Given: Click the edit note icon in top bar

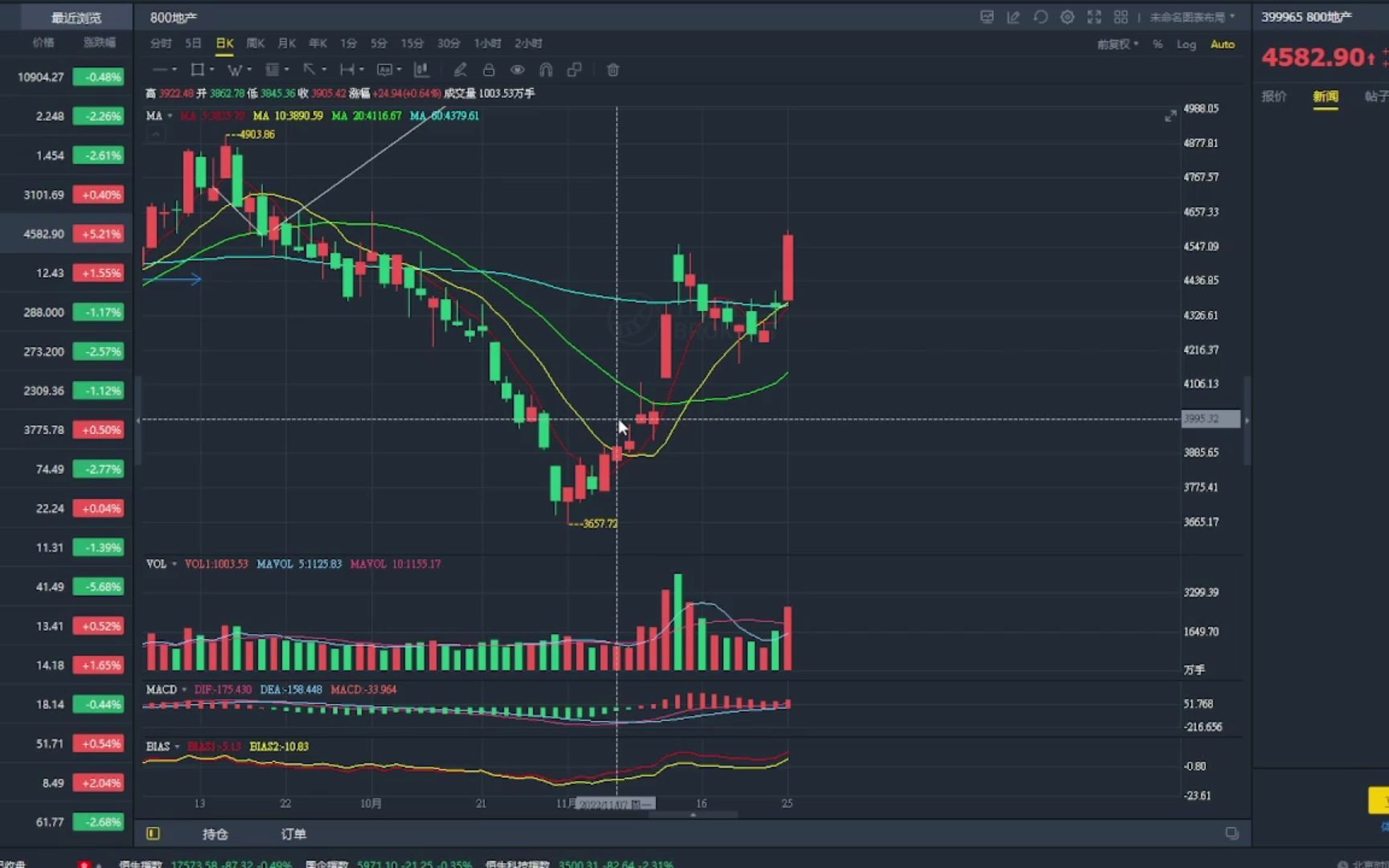Looking at the screenshot, I should pyautogui.click(x=1014, y=17).
